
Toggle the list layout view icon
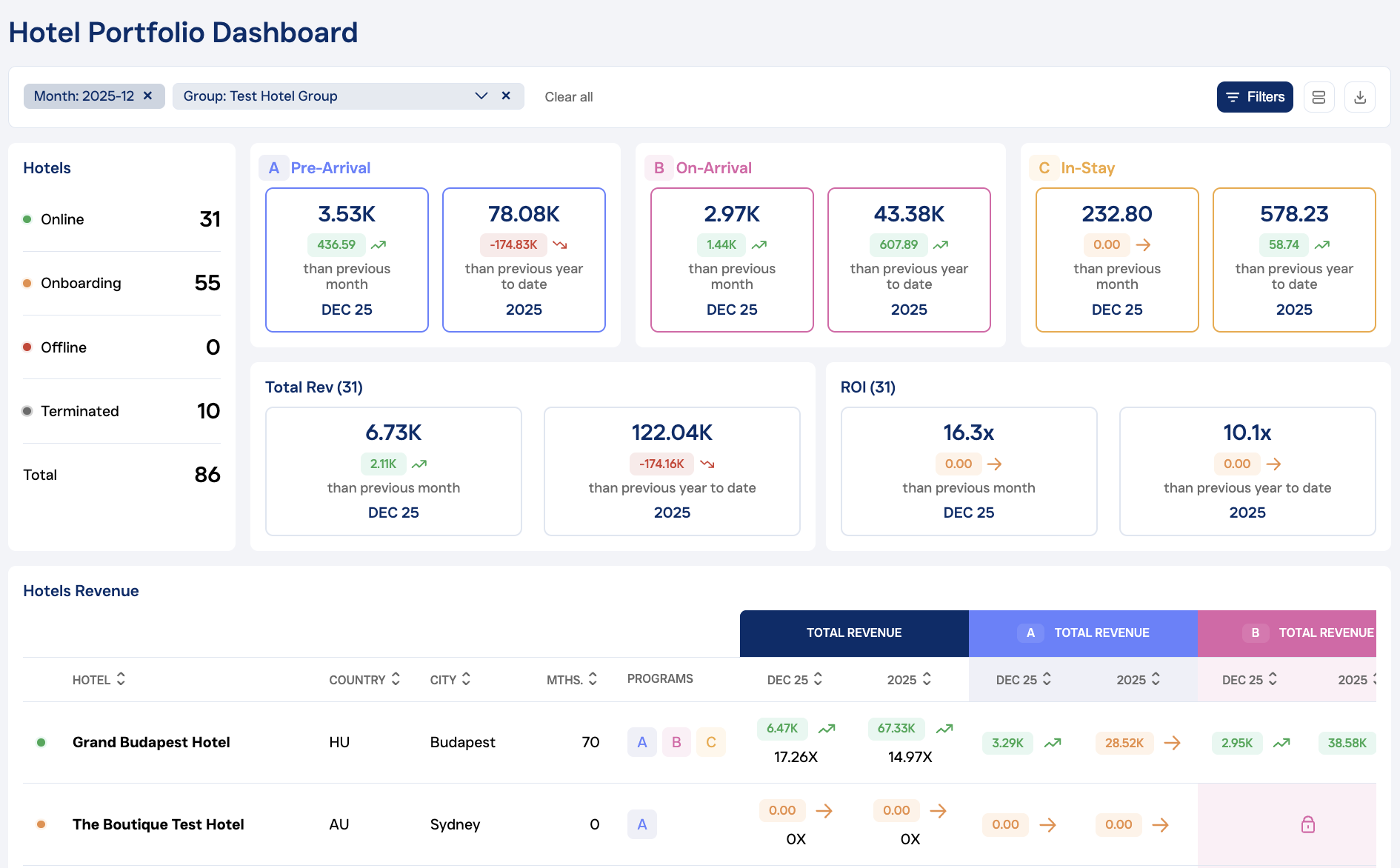[1319, 97]
